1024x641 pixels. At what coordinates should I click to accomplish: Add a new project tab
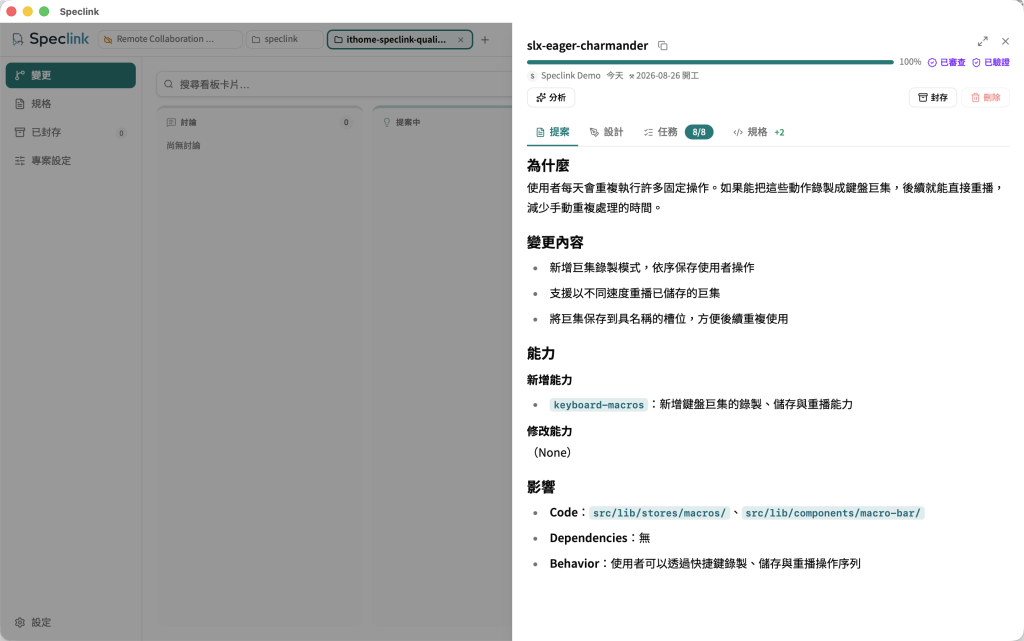point(485,40)
